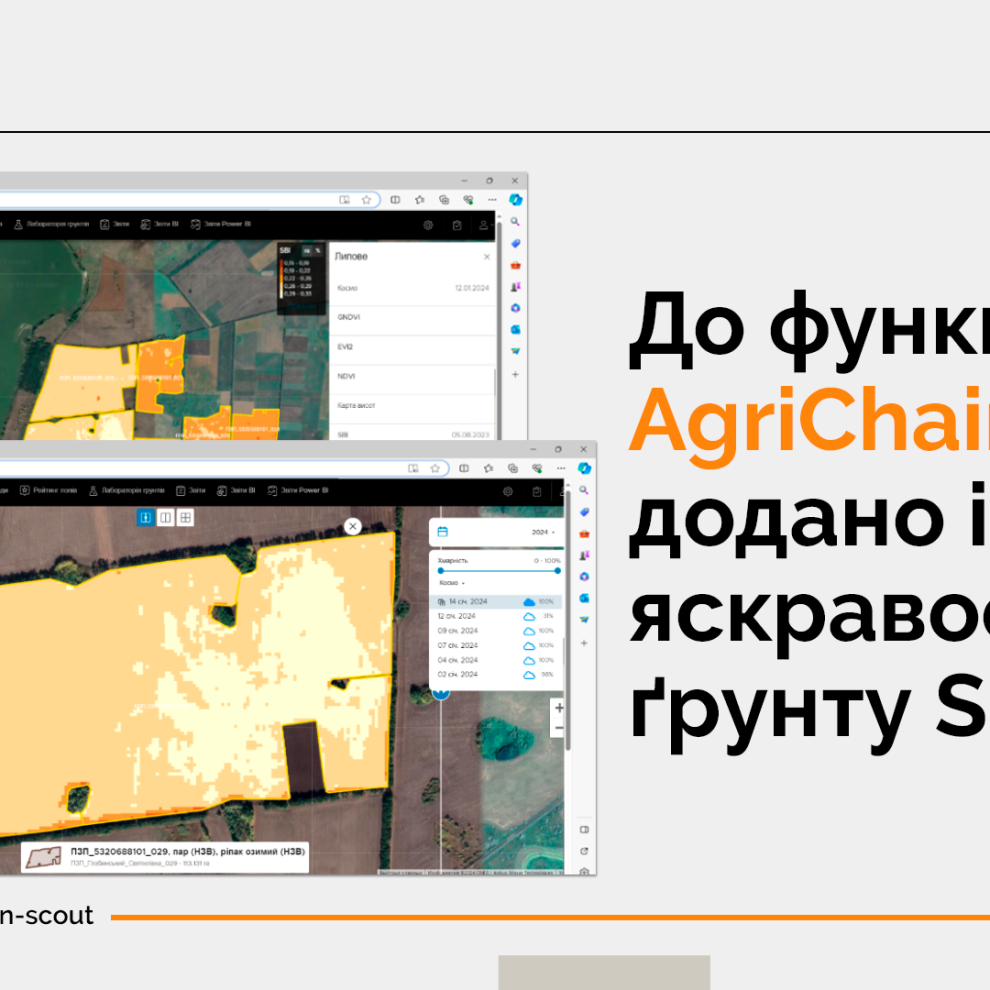Close the Липове side panel
The width and height of the screenshot is (990, 990).
pos(487,257)
